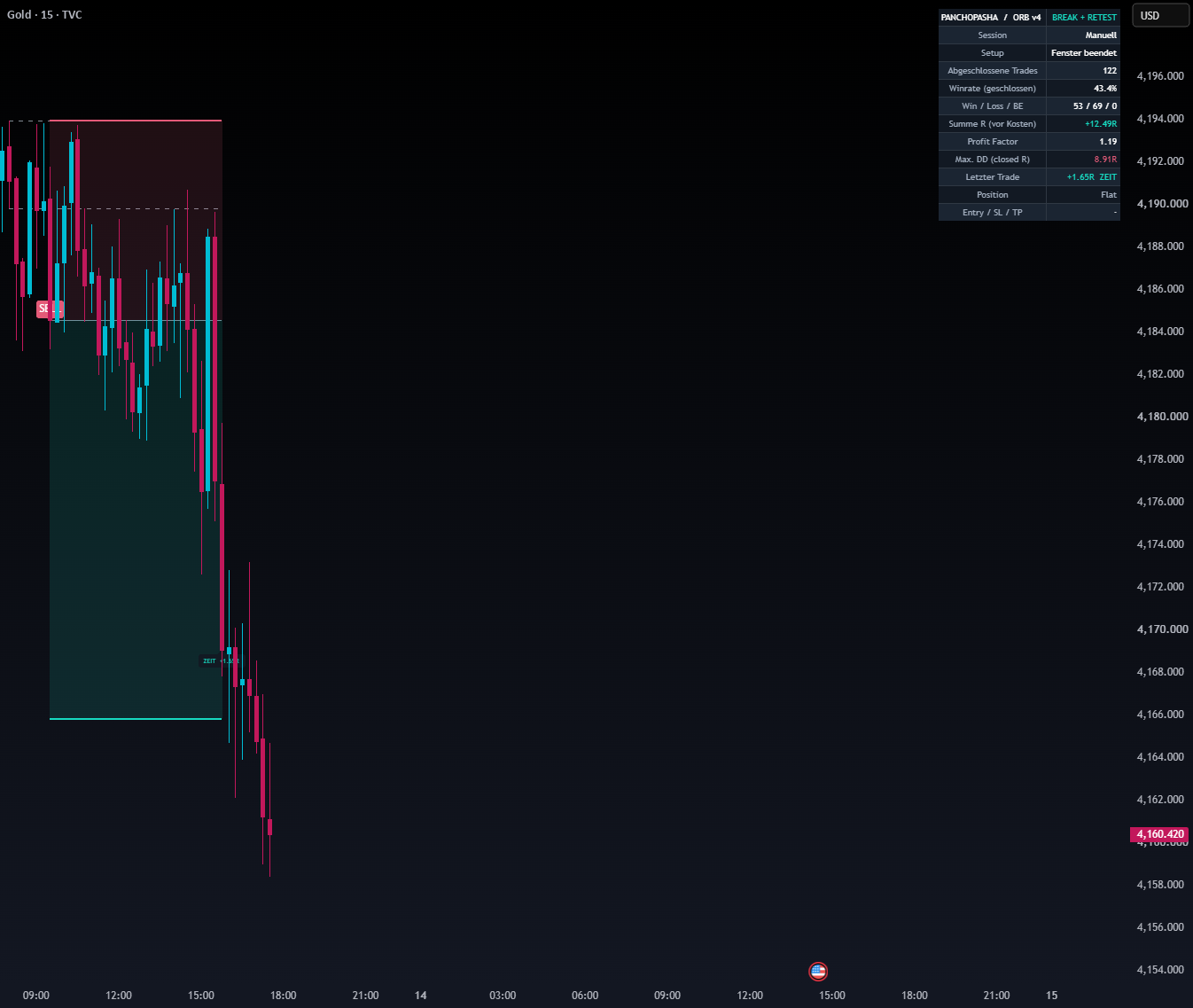Click the 4,186.000 price axis label
This screenshot has height=1008, width=1193.
point(1160,289)
